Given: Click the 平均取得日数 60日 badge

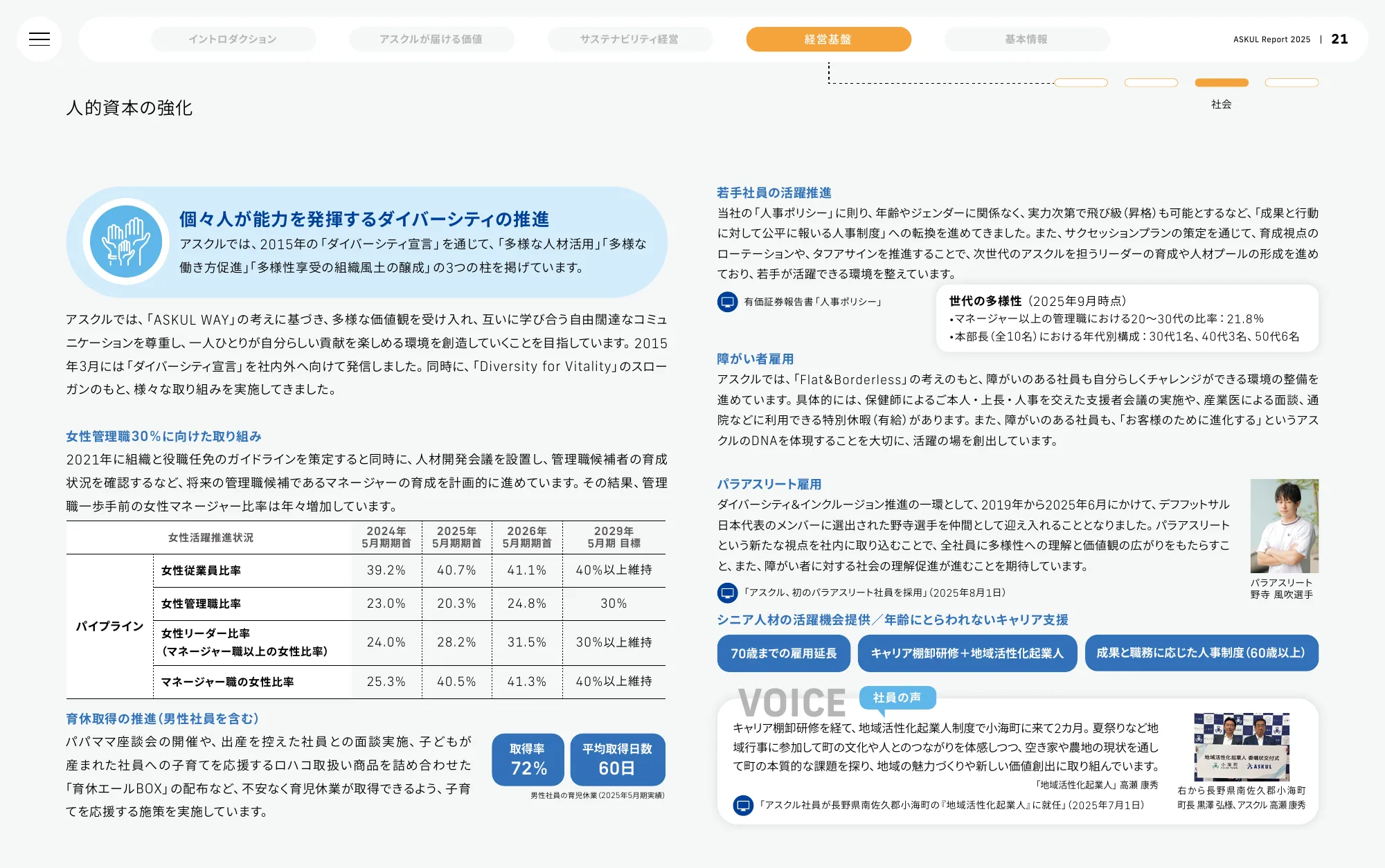Looking at the screenshot, I should tap(618, 760).
